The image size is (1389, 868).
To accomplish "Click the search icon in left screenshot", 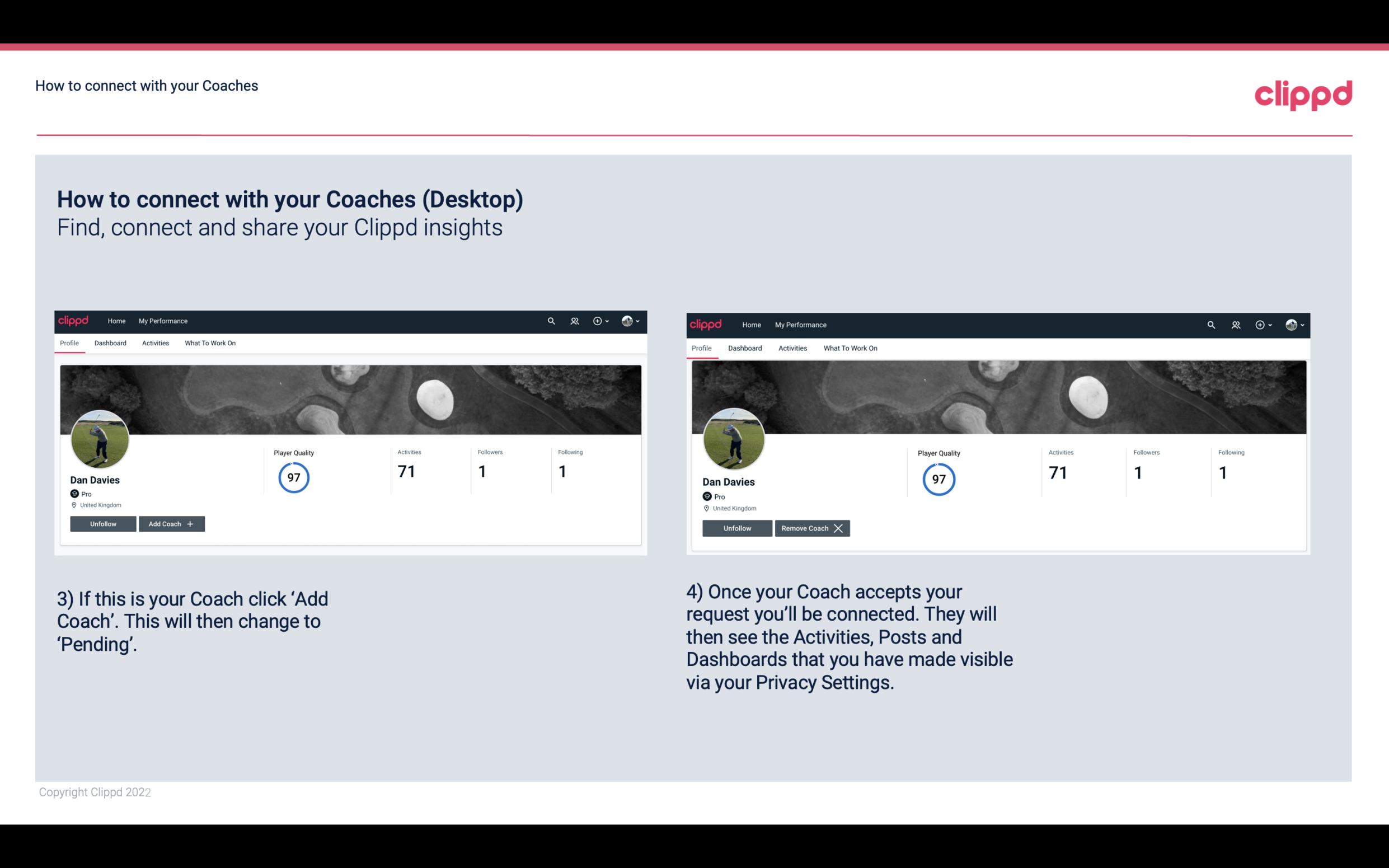I will [x=552, y=320].
